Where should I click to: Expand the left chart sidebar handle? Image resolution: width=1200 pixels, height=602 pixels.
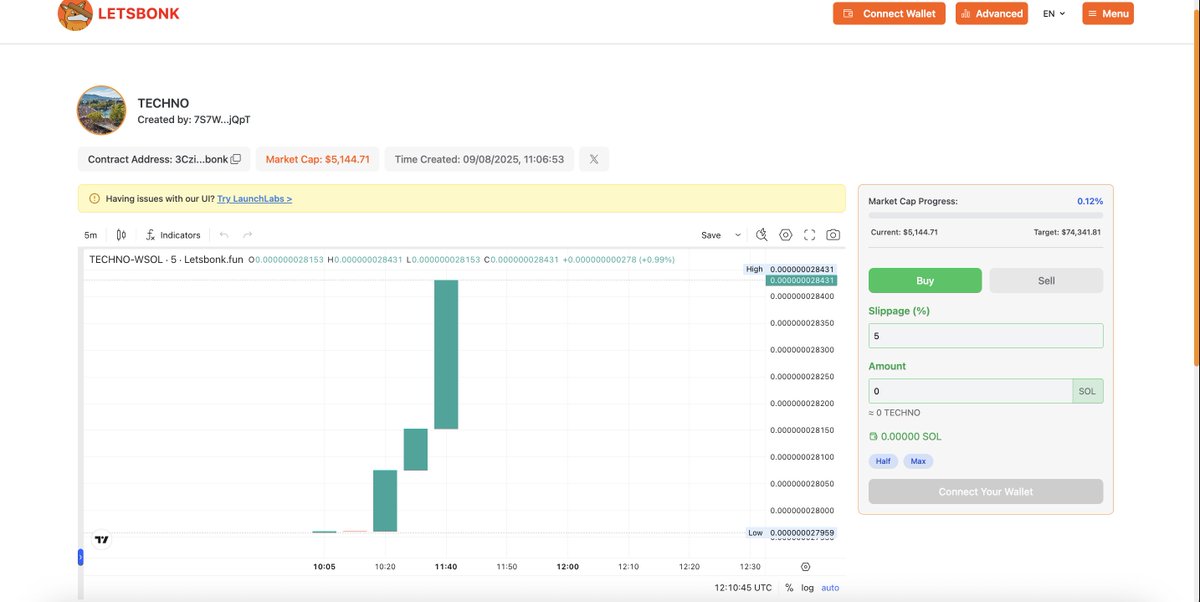click(x=80, y=557)
